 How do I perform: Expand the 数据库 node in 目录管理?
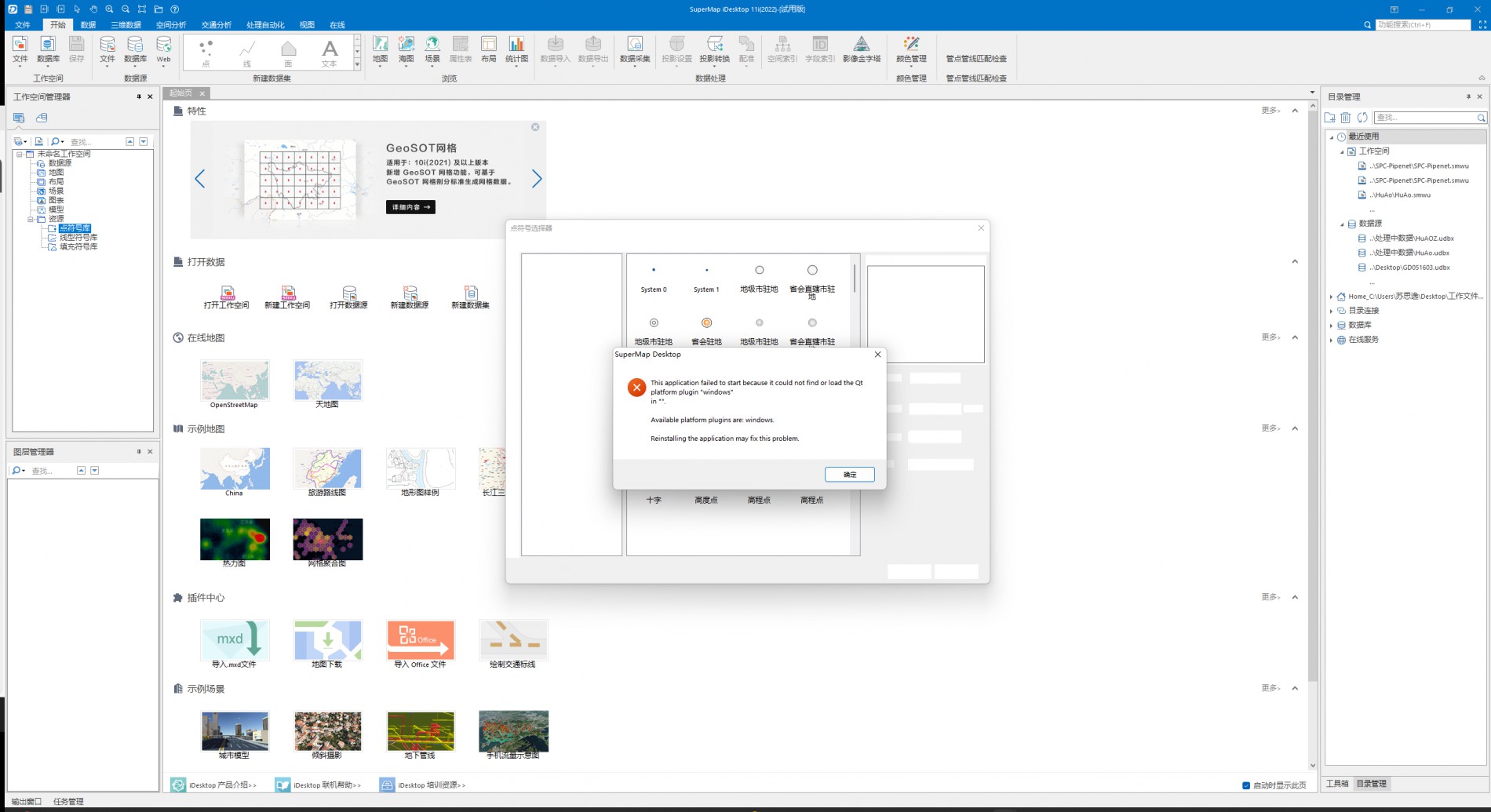pos(1332,325)
